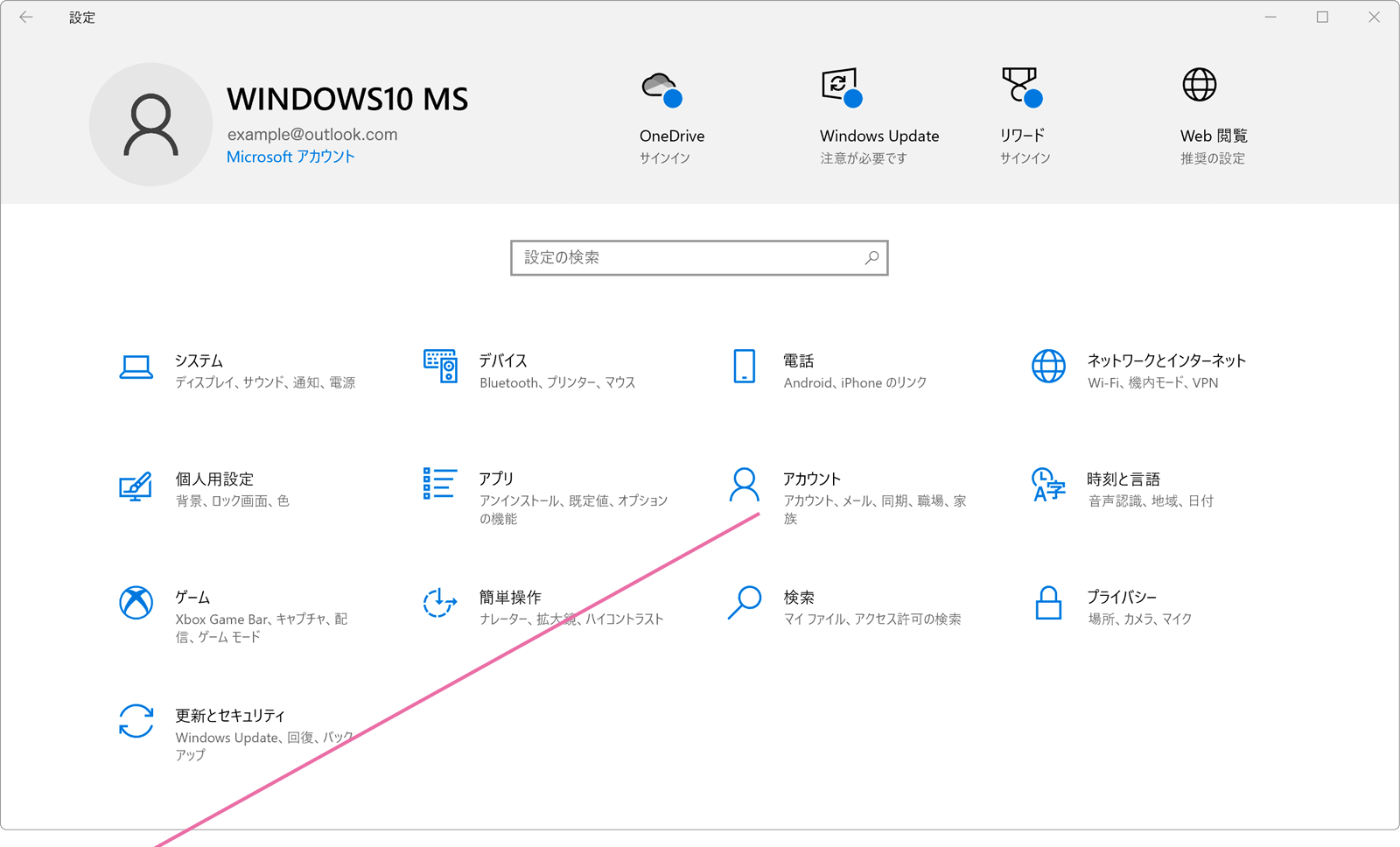
Task: Click the Web 閲覧 label text
Action: point(1214,136)
